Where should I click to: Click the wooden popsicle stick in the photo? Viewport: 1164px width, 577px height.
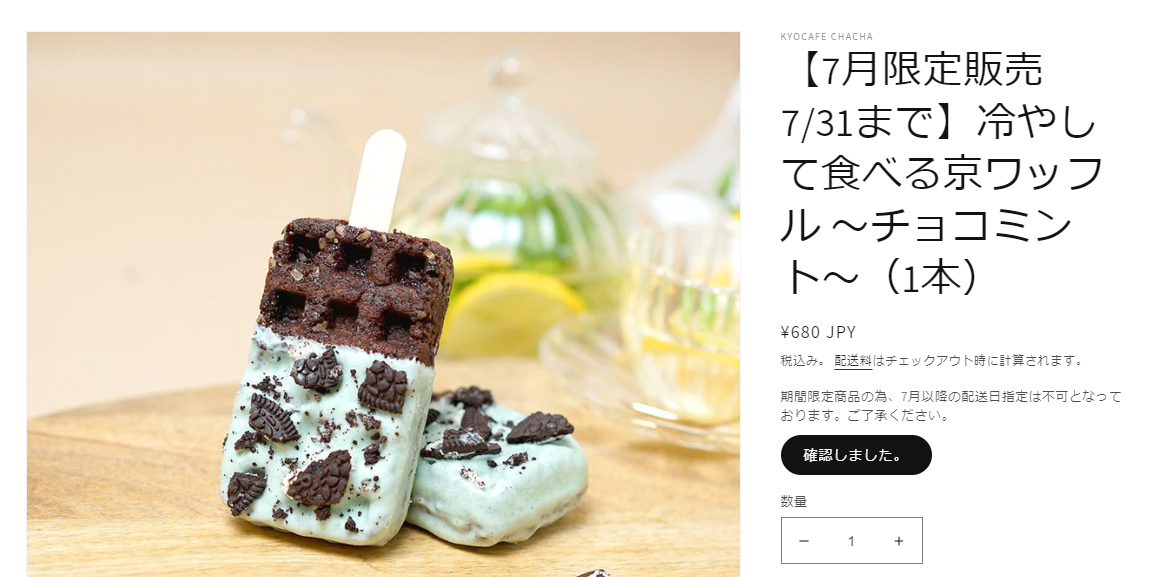(378, 177)
